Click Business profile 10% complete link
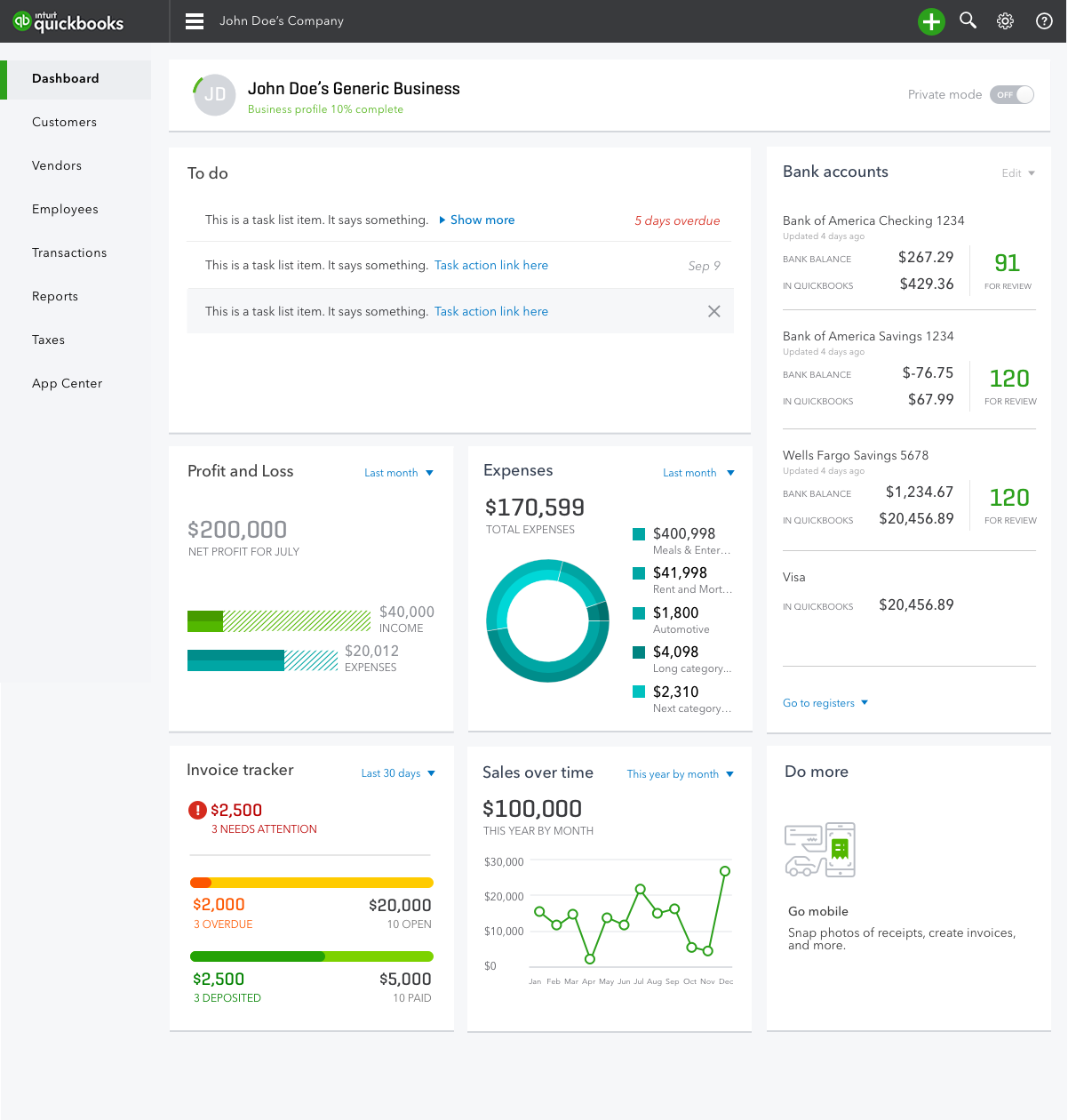Viewport: 1068px width, 1120px height. point(325,109)
